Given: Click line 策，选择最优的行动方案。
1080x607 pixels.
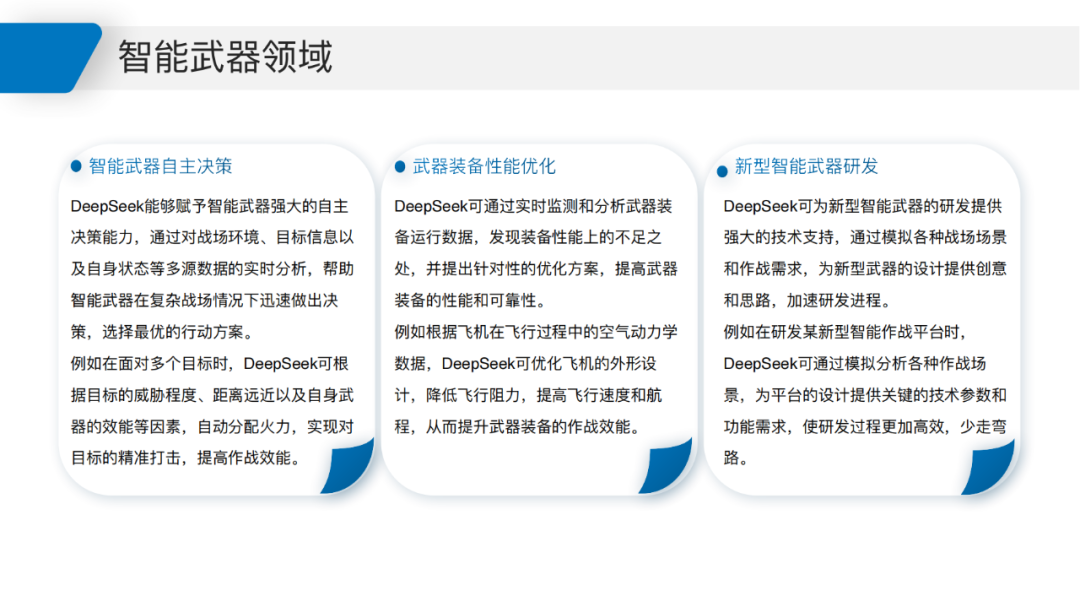Looking at the screenshot, I should (165, 332).
